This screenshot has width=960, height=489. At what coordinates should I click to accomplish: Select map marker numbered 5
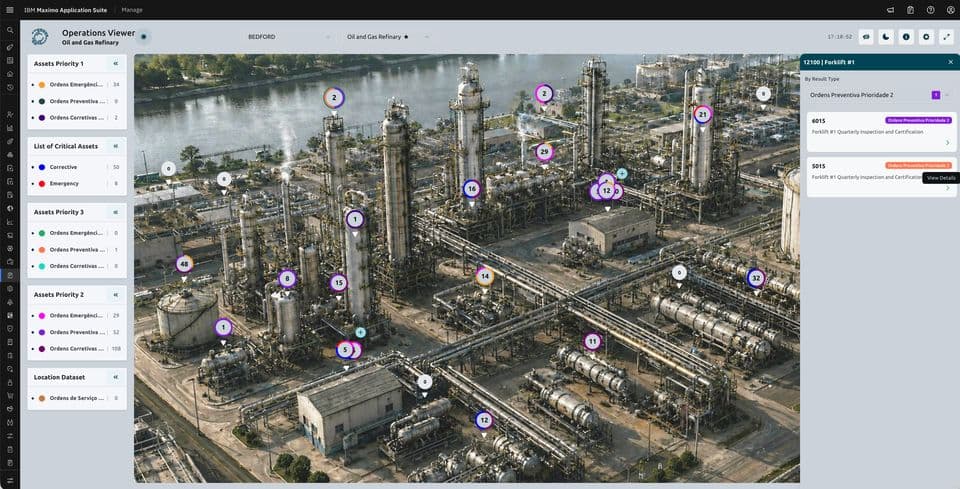(345, 350)
